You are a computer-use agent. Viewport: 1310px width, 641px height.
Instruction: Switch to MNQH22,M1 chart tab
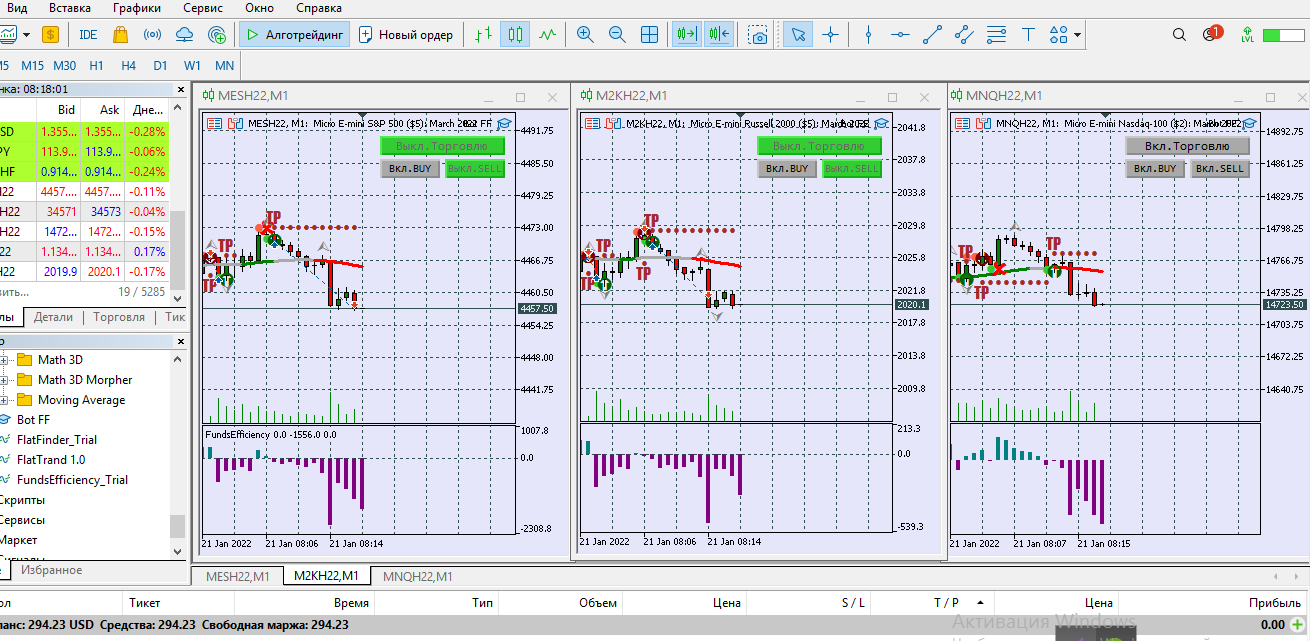pyautogui.click(x=417, y=576)
